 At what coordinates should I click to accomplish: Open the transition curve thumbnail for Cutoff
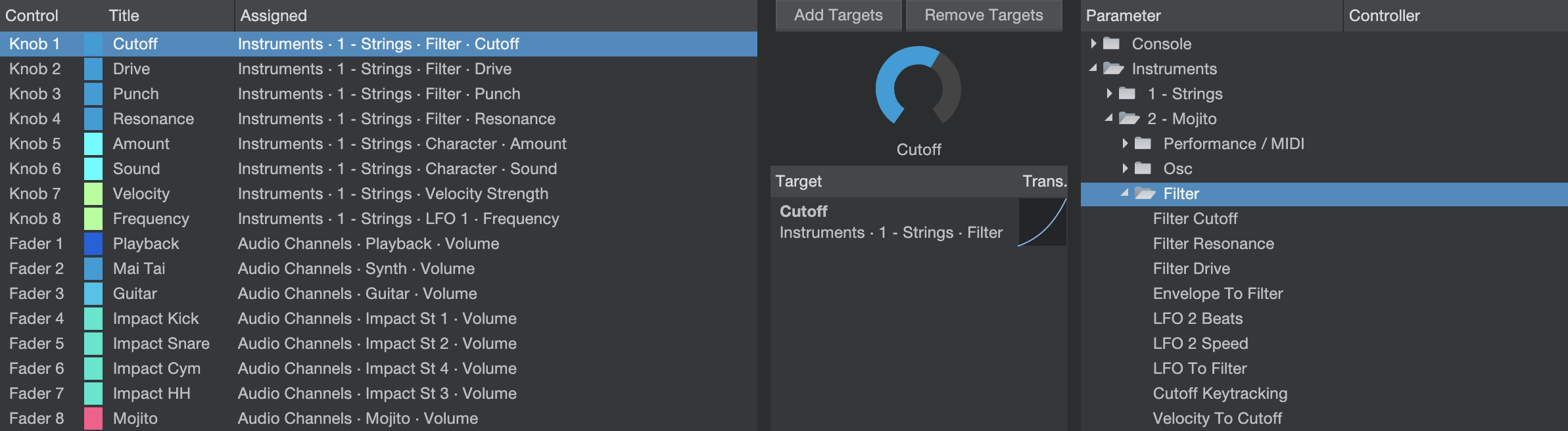[1043, 223]
